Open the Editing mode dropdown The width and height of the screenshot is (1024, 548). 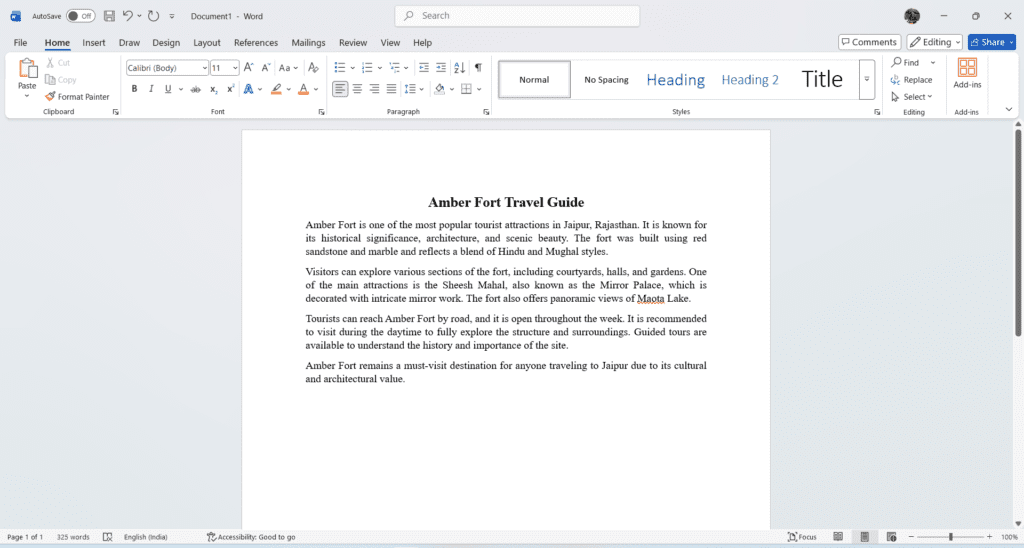(x=935, y=42)
